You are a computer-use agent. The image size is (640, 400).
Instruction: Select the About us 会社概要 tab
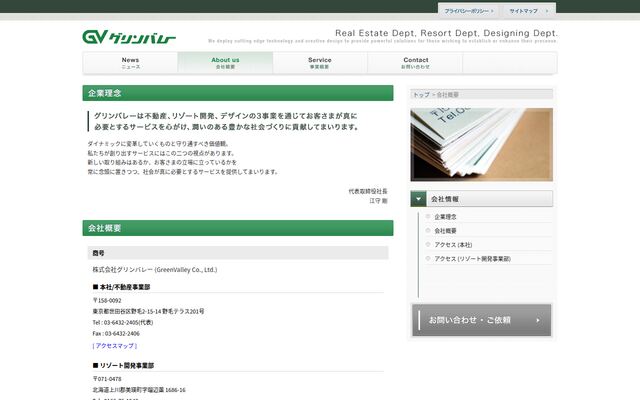coord(225,63)
